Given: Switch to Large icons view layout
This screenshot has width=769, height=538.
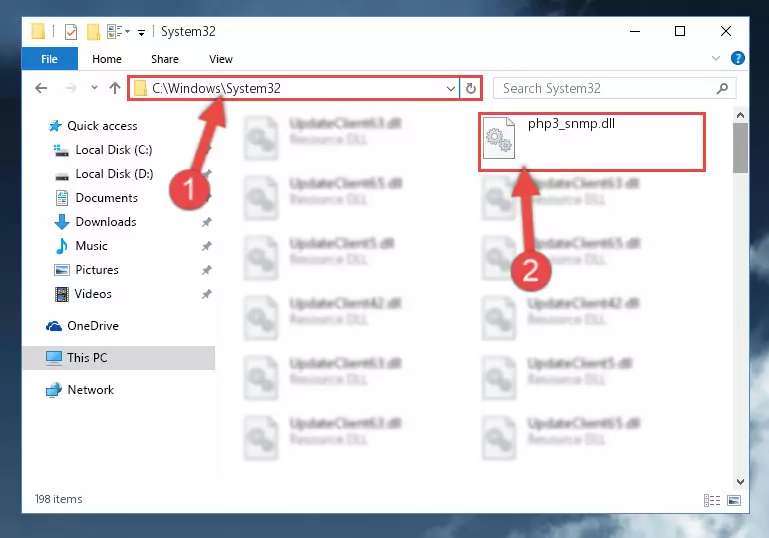Looking at the screenshot, I should pos(734,500).
